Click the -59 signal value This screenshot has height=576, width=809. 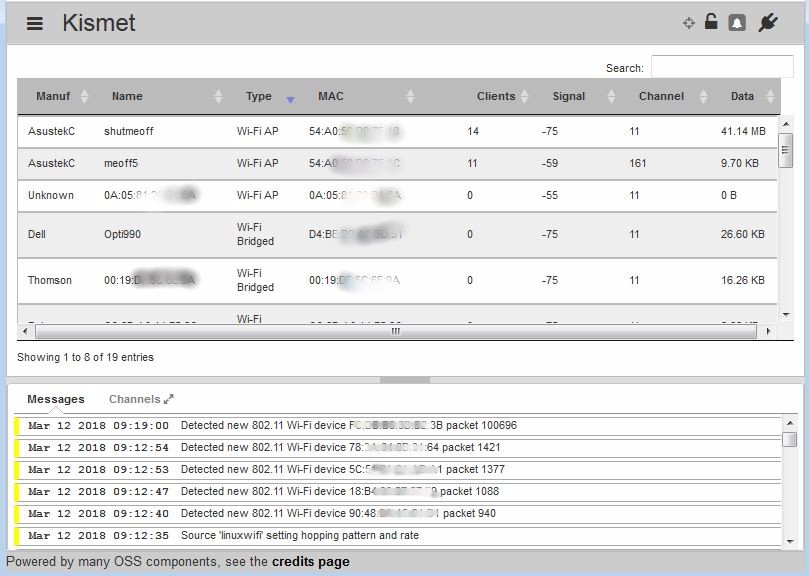[x=549, y=163]
